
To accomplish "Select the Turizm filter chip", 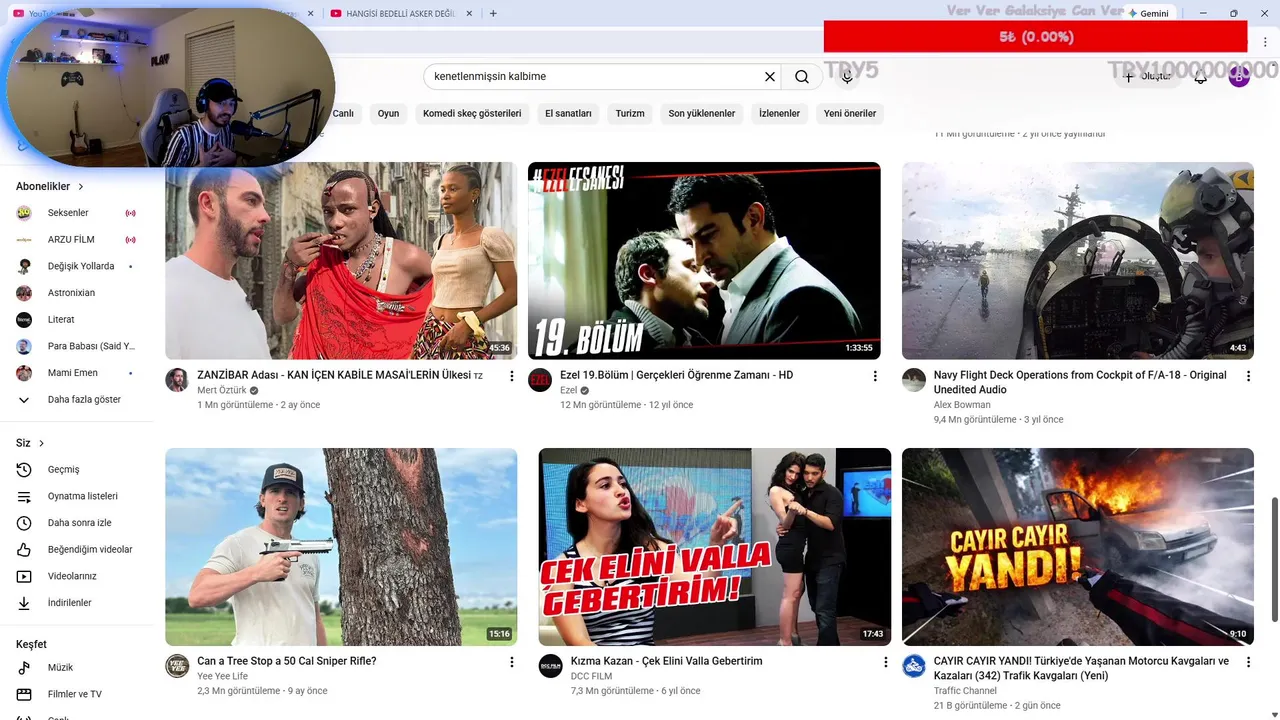I will (630, 114).
